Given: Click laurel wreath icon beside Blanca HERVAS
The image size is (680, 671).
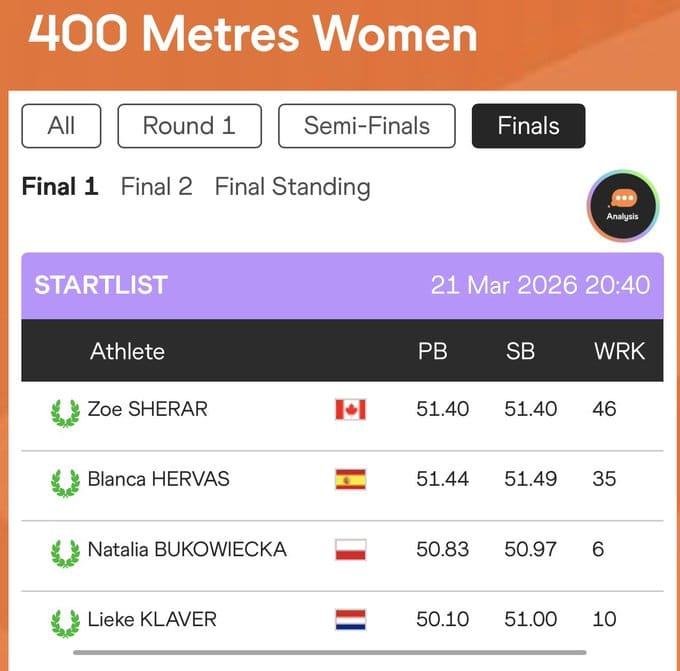Looking at the screenshot, I should click(x=65, y=482).
